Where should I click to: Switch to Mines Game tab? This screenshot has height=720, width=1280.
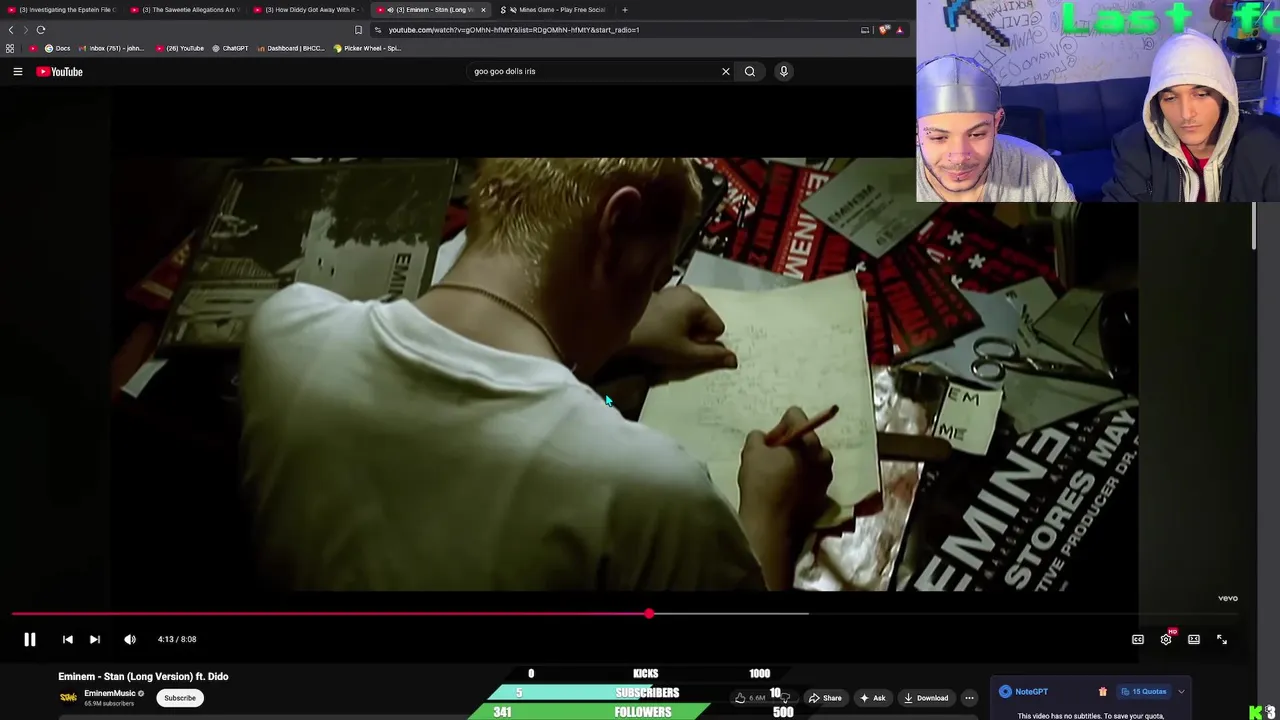[555, 10]
